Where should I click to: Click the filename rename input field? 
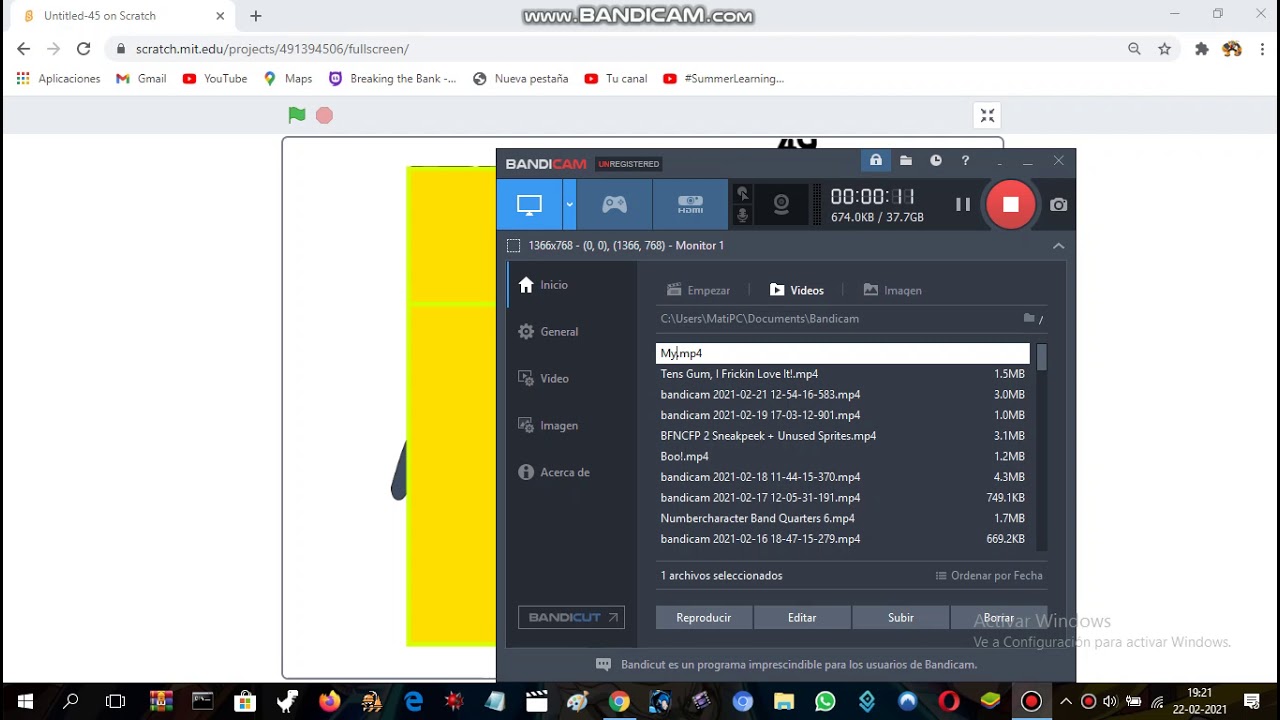click(x=842, y=353)
